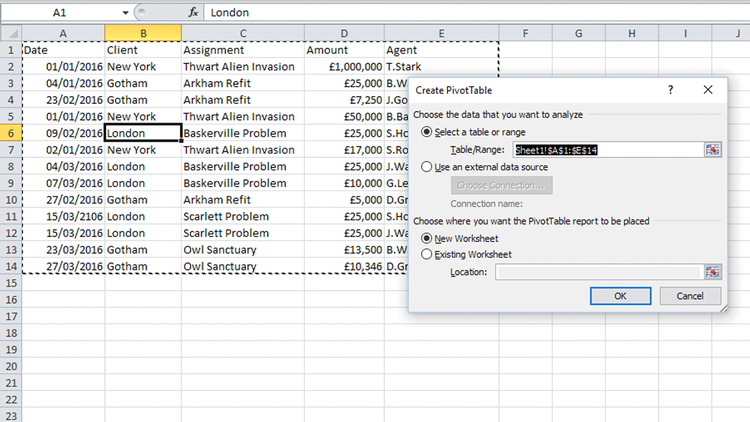Click the Select All corner of grid
This screenshot has height=422, width=750.
click(11, 33)
